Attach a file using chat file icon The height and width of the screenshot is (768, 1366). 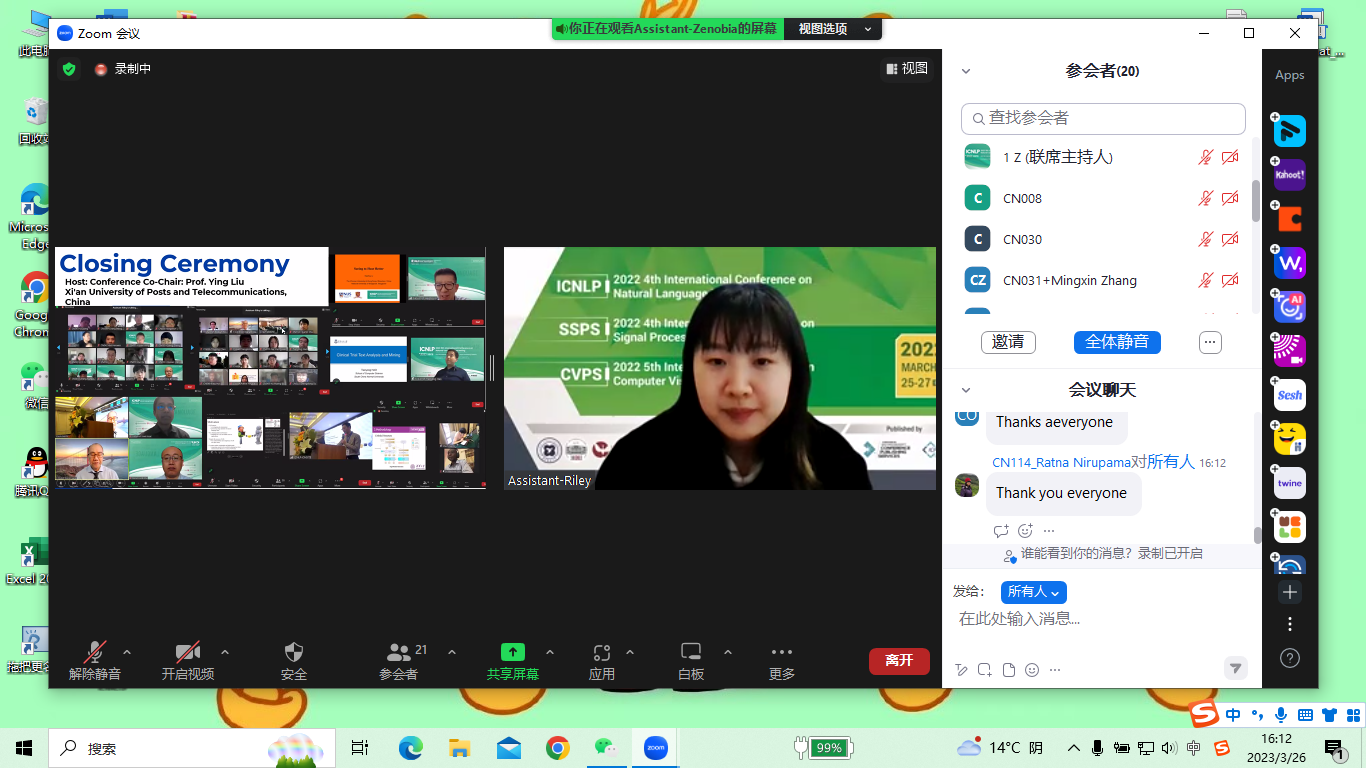point(1009,670)
